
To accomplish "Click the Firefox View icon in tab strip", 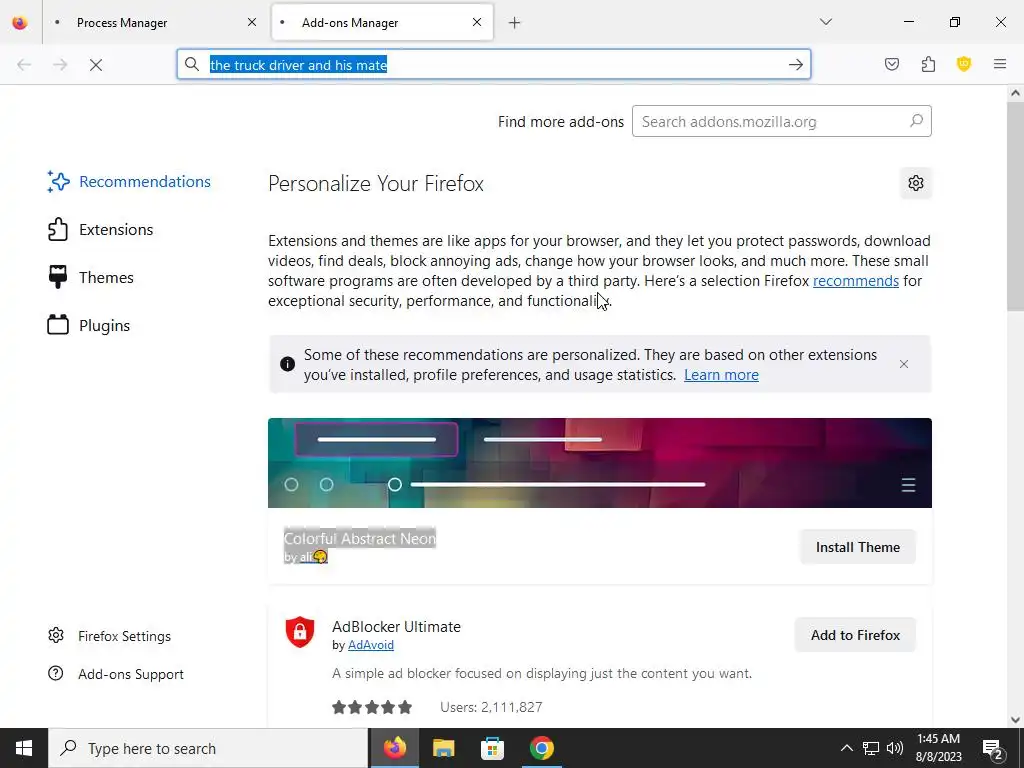I will 20,22.
